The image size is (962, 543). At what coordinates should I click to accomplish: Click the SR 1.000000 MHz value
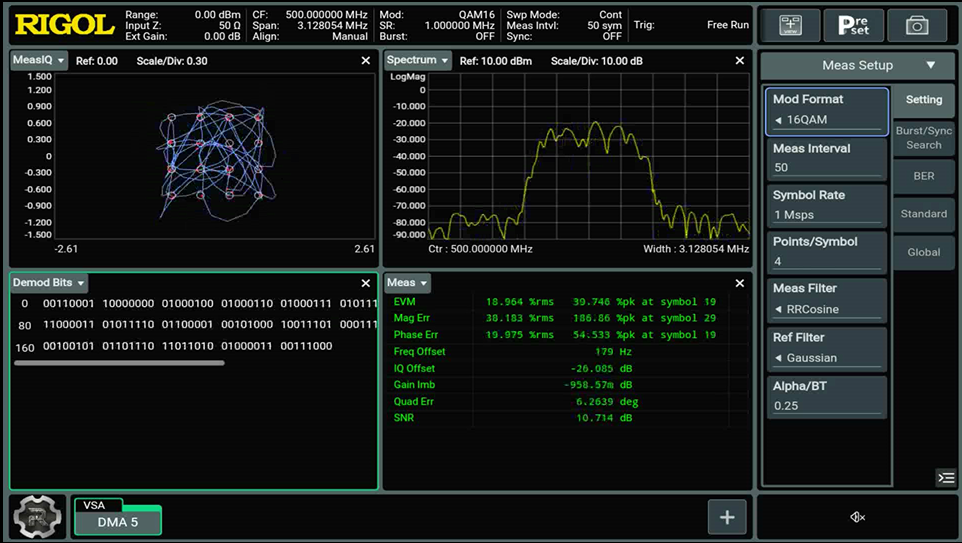[460, 26]
